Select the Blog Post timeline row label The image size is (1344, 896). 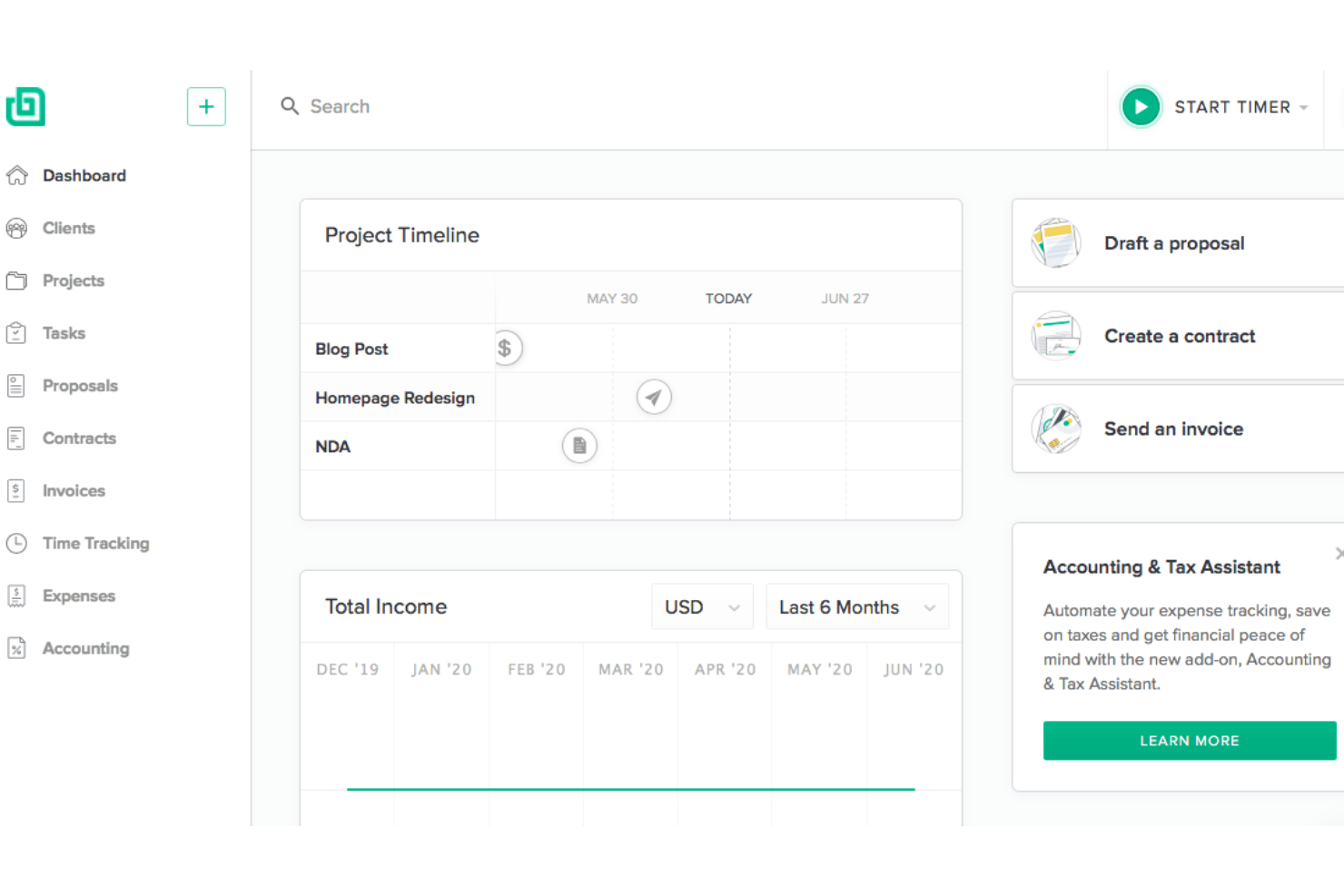point(351,349)
